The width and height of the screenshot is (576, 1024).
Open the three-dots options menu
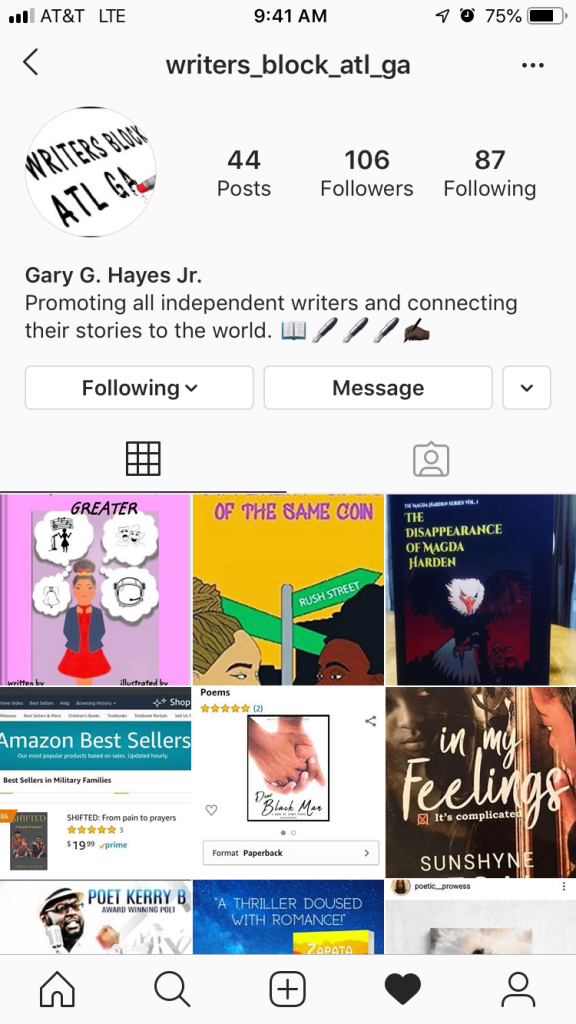tap(533, 65)
